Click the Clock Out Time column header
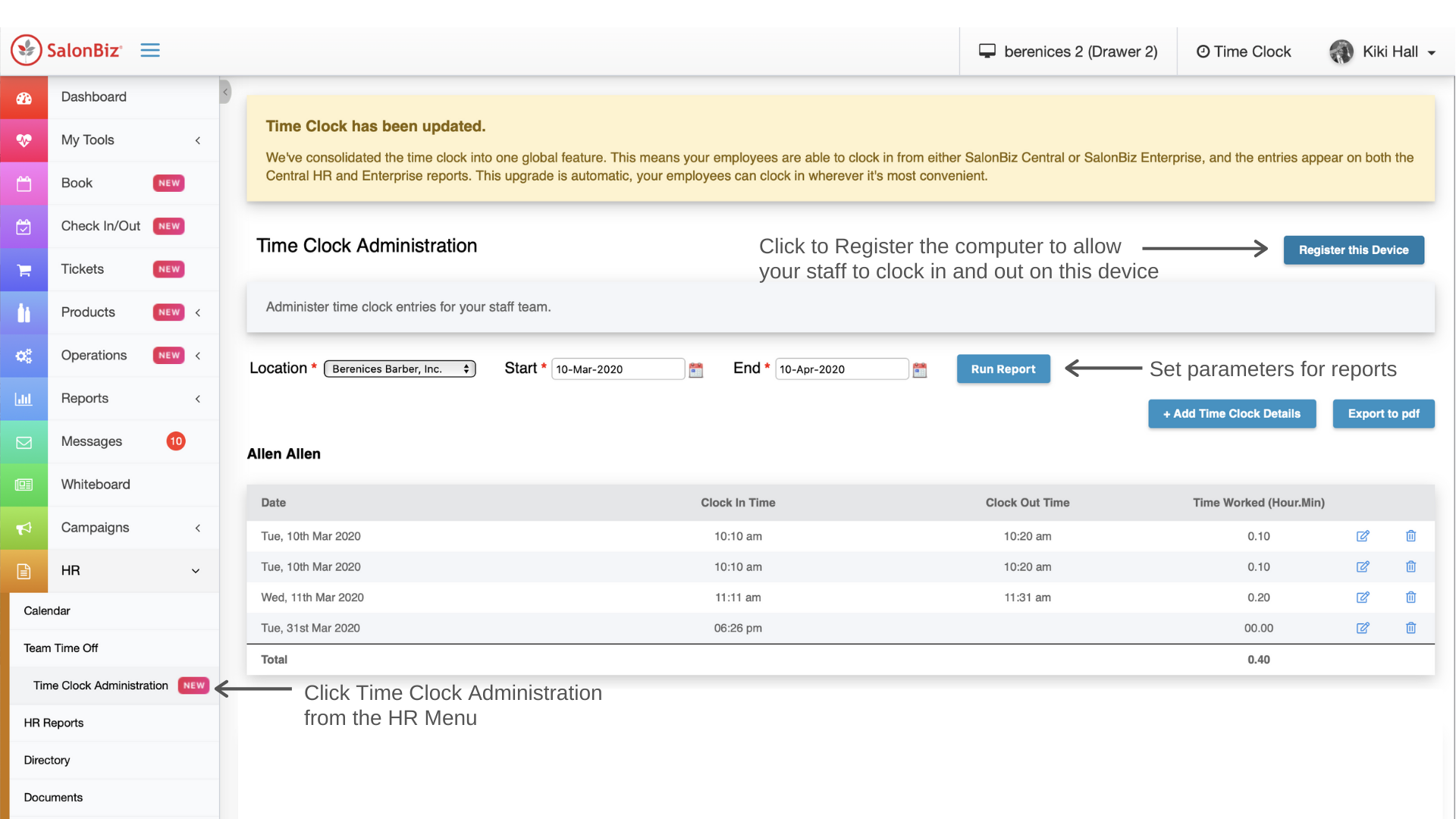 (1028, 503)
